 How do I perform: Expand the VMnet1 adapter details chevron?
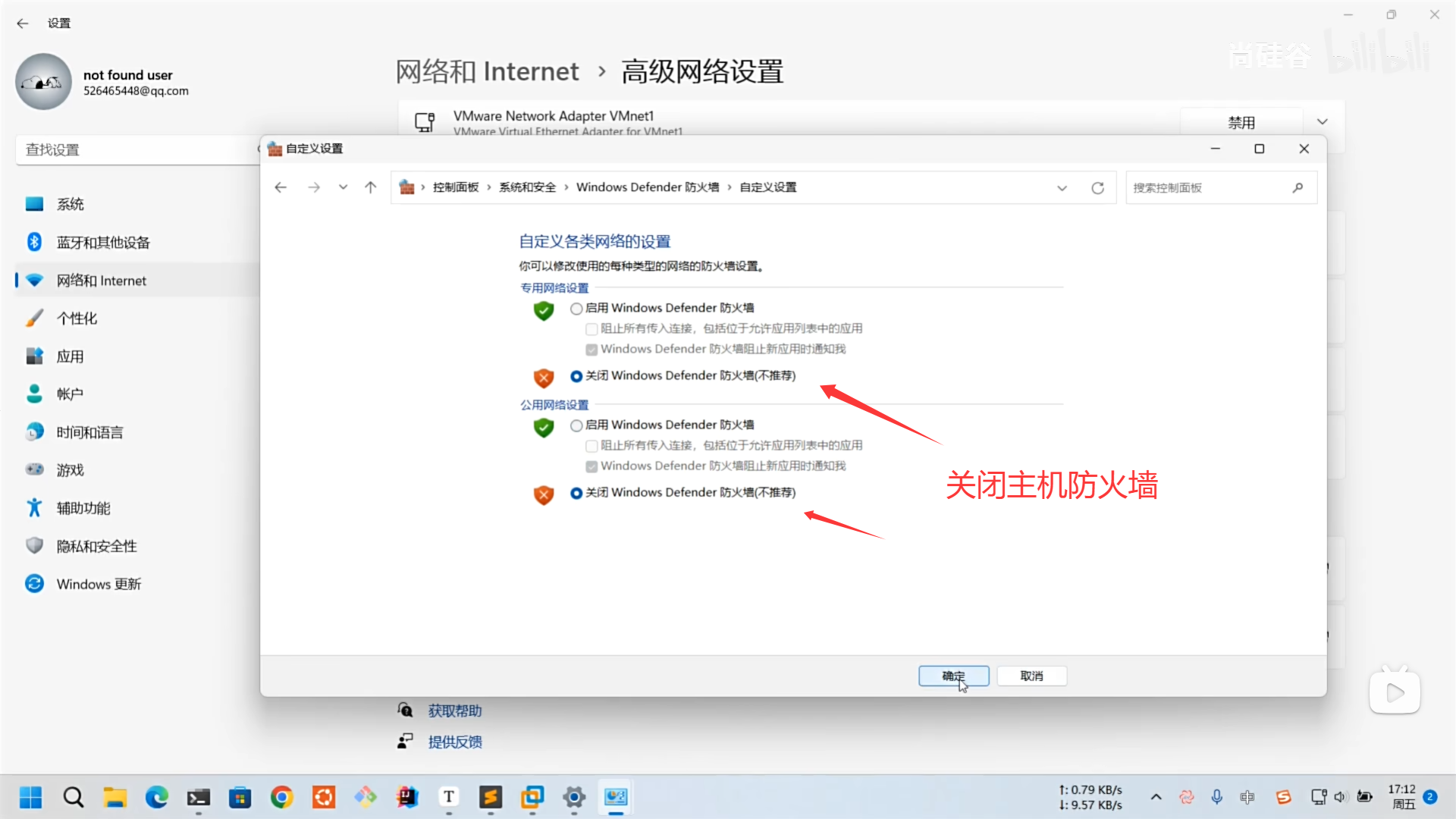pyautogui.click(x=1323, y=122)
